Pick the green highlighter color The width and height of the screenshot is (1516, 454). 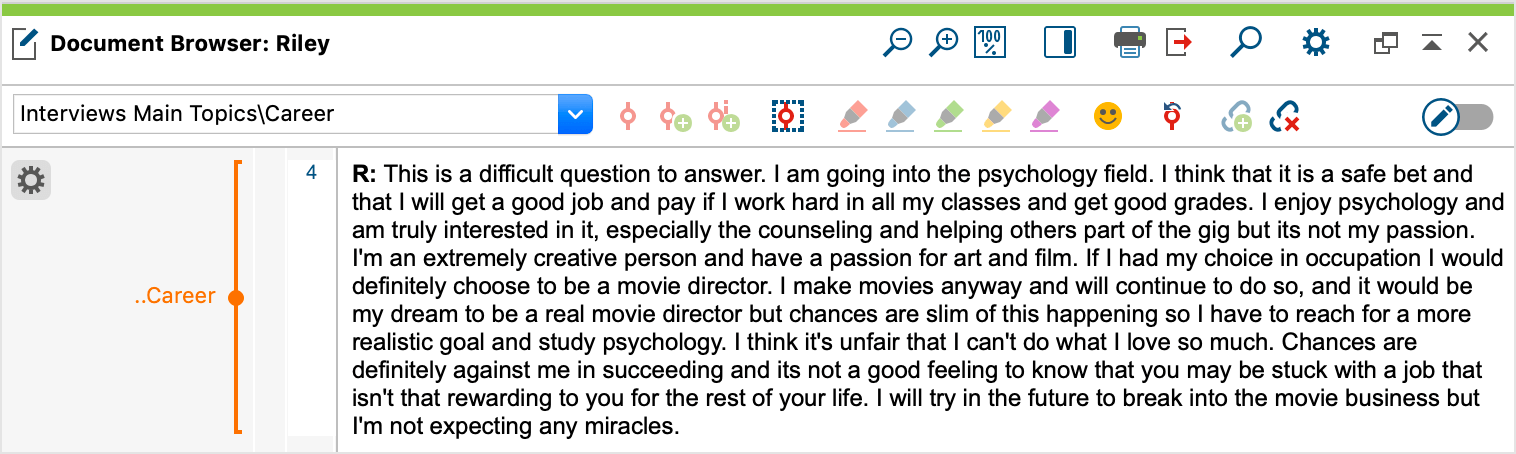click(x=948, y=116)
